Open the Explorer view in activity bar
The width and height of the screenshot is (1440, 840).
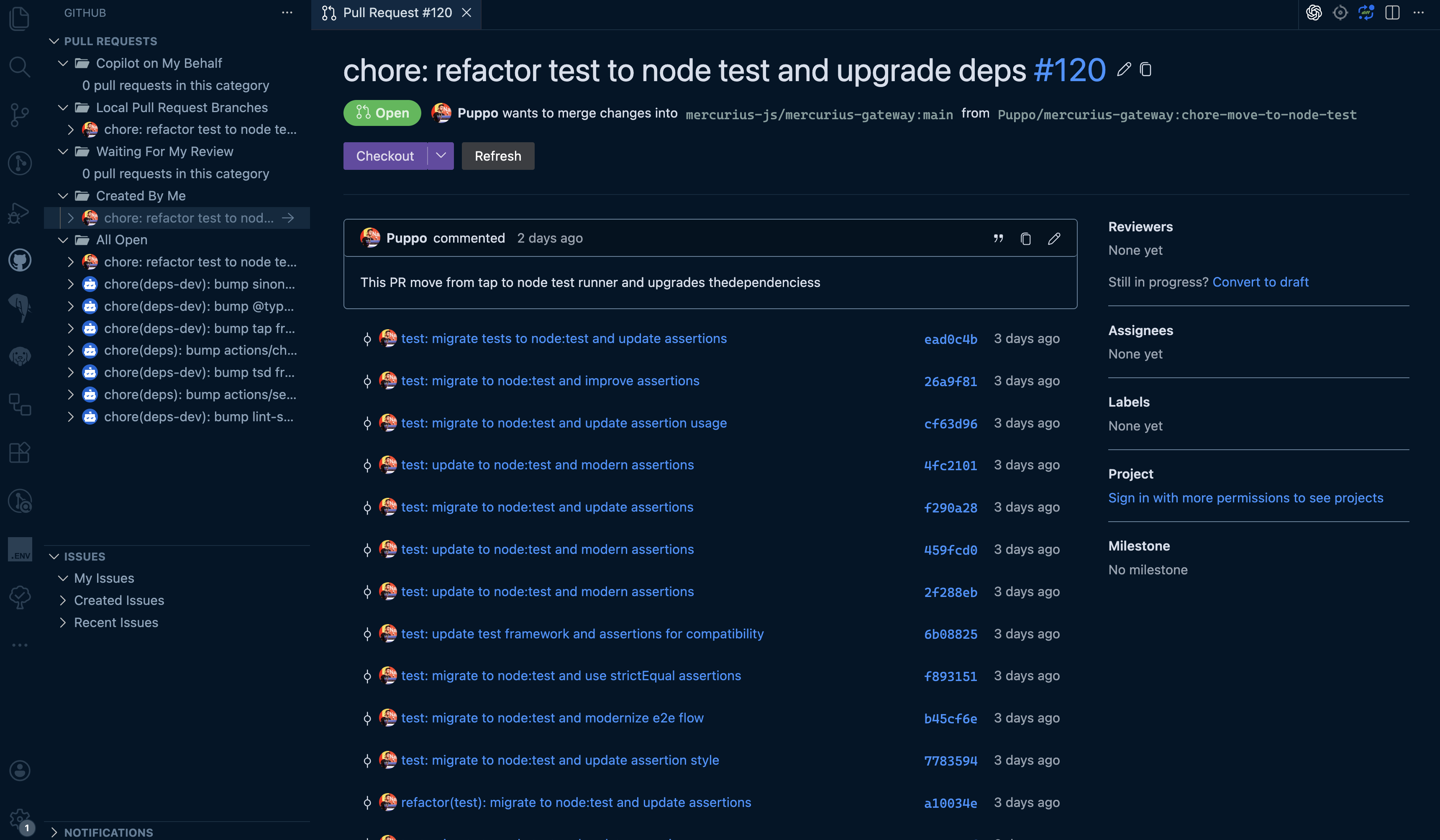click(x=19, y=18)
